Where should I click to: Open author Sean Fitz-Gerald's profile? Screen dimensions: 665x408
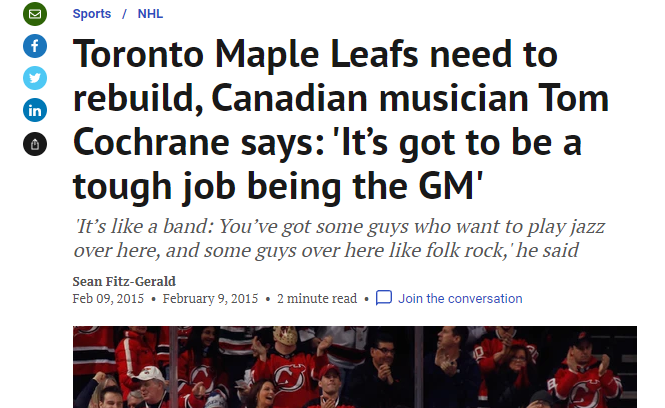click(121, 281)
